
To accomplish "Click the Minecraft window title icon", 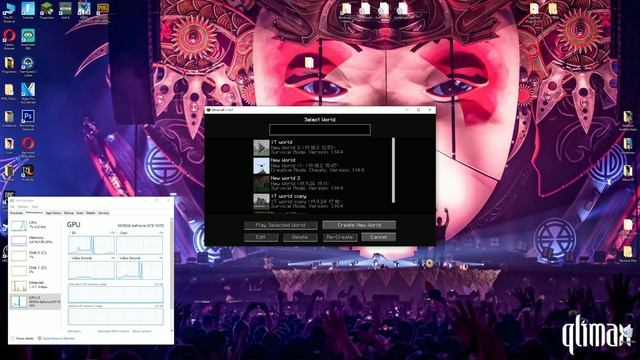I will coord(208,110).
